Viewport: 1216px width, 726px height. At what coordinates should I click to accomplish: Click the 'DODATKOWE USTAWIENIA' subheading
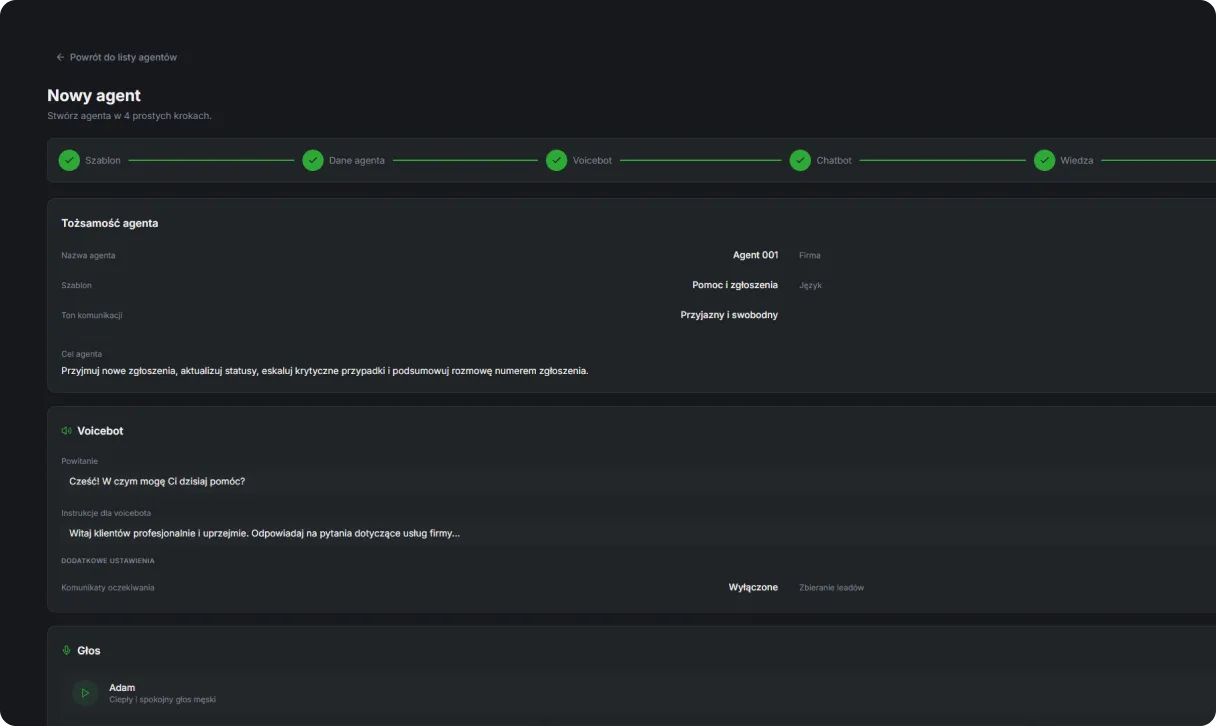[x=108, y=561]
